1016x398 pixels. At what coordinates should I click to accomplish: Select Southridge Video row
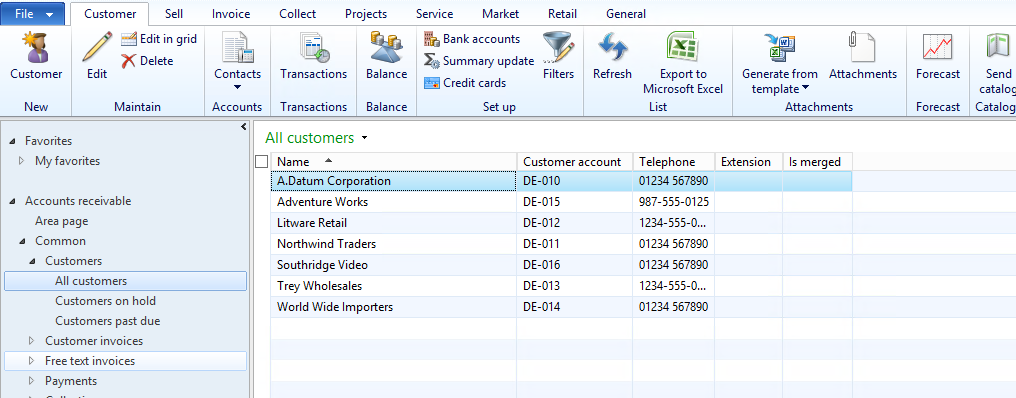(561, 265)
